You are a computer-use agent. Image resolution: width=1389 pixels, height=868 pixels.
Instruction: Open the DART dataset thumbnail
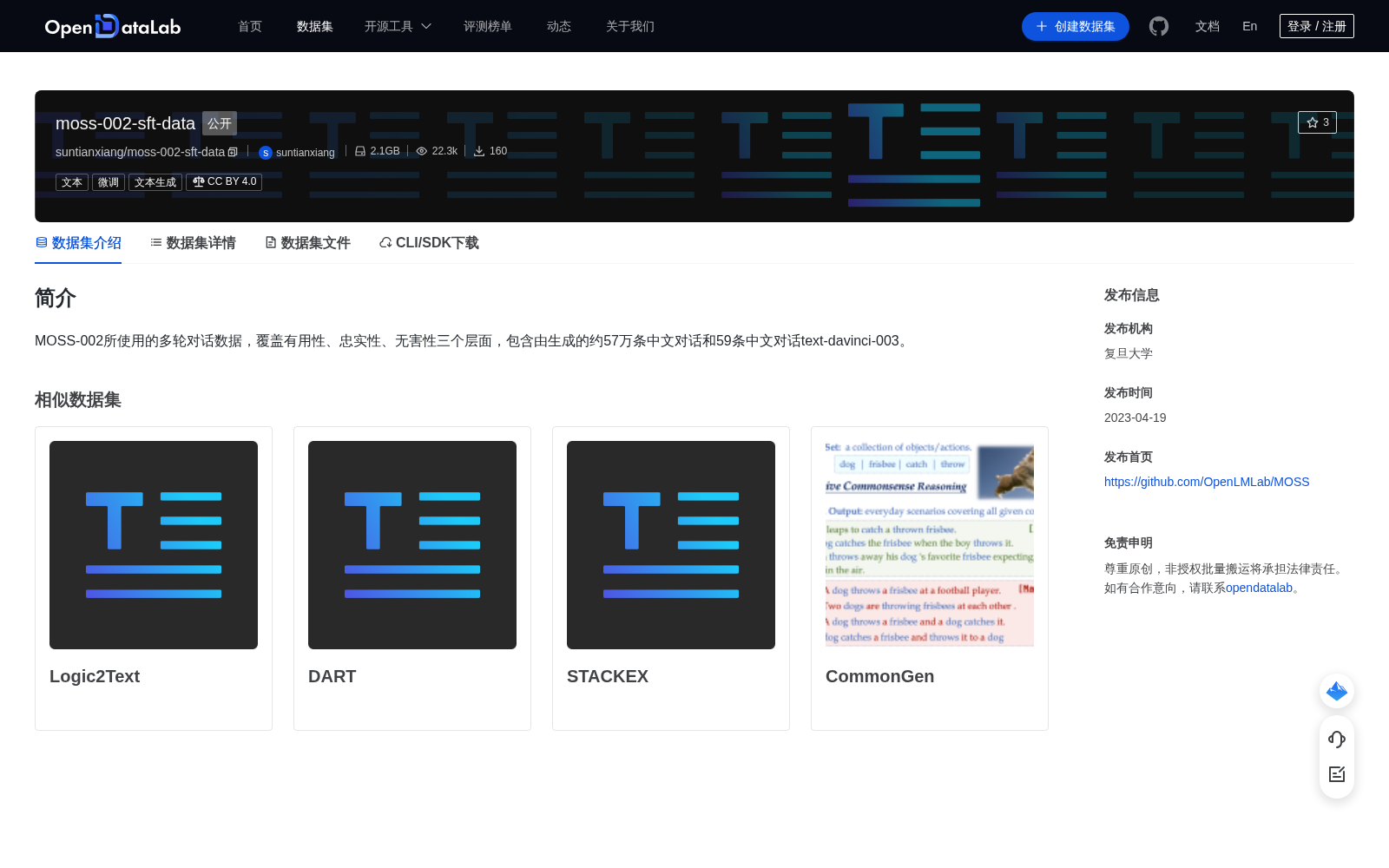412,545
